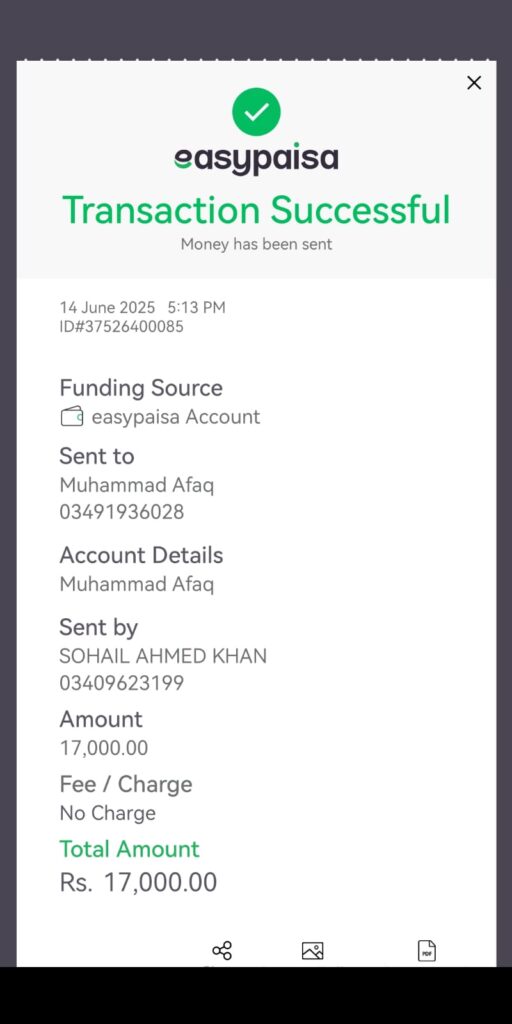
Task: Download receipt as PDF icon
Action: [426, 951]
